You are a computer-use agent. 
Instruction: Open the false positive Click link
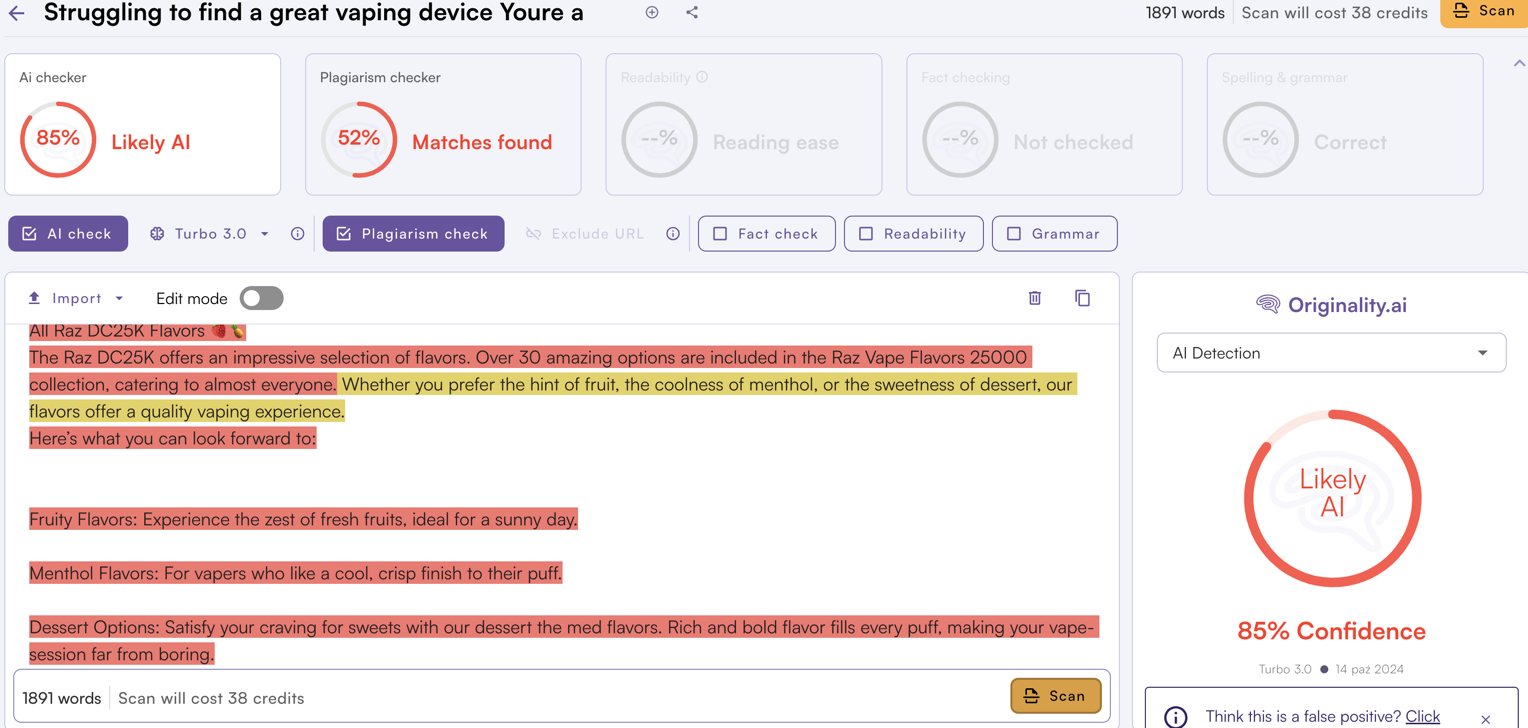click(x=1422, y=716)
